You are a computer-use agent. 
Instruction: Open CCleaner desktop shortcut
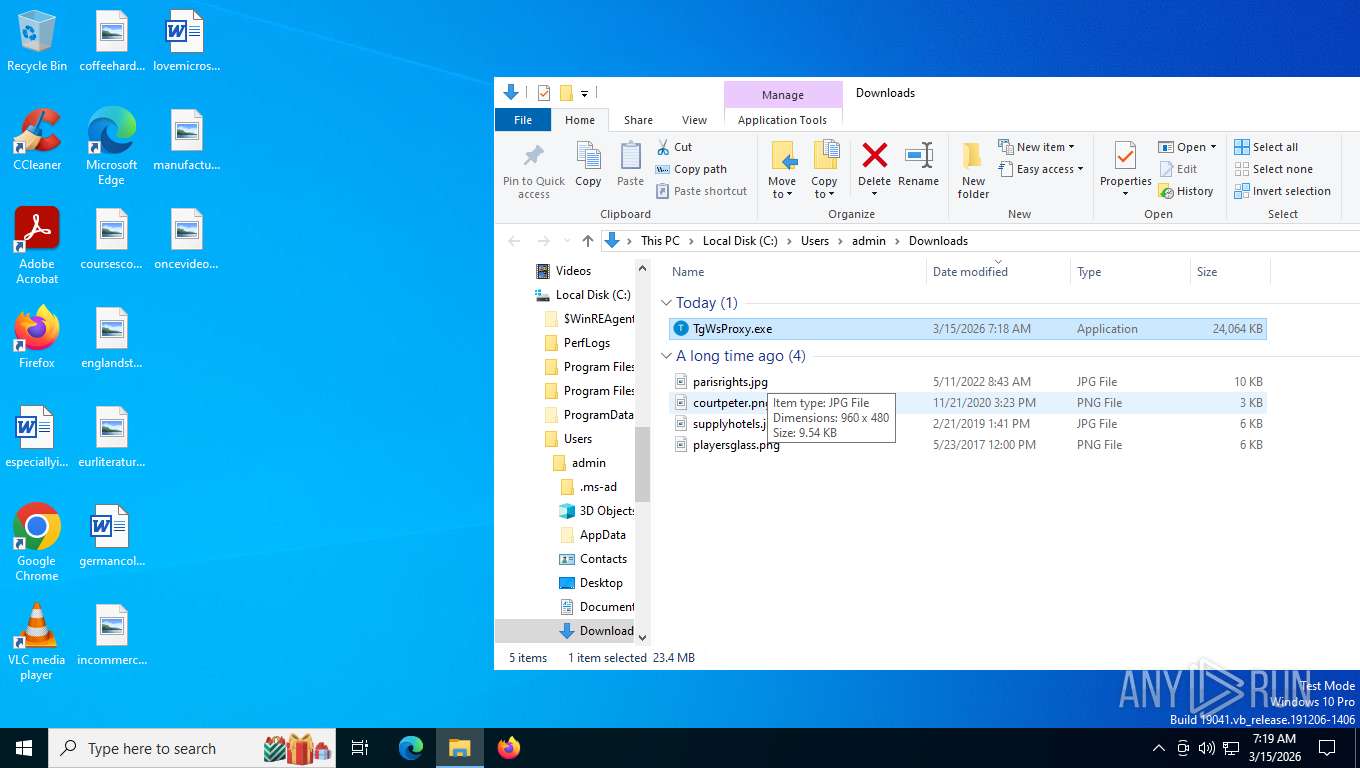point(37,141)
